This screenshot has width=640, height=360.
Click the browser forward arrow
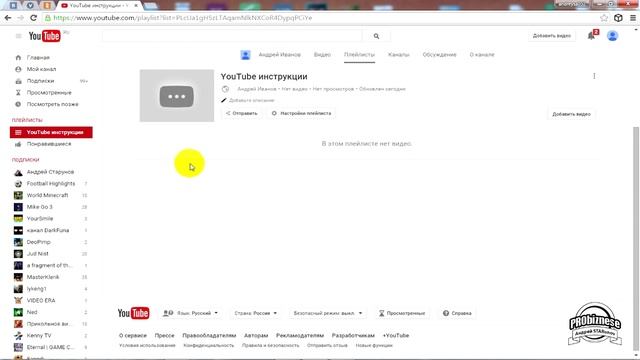(x=20, y=18)
